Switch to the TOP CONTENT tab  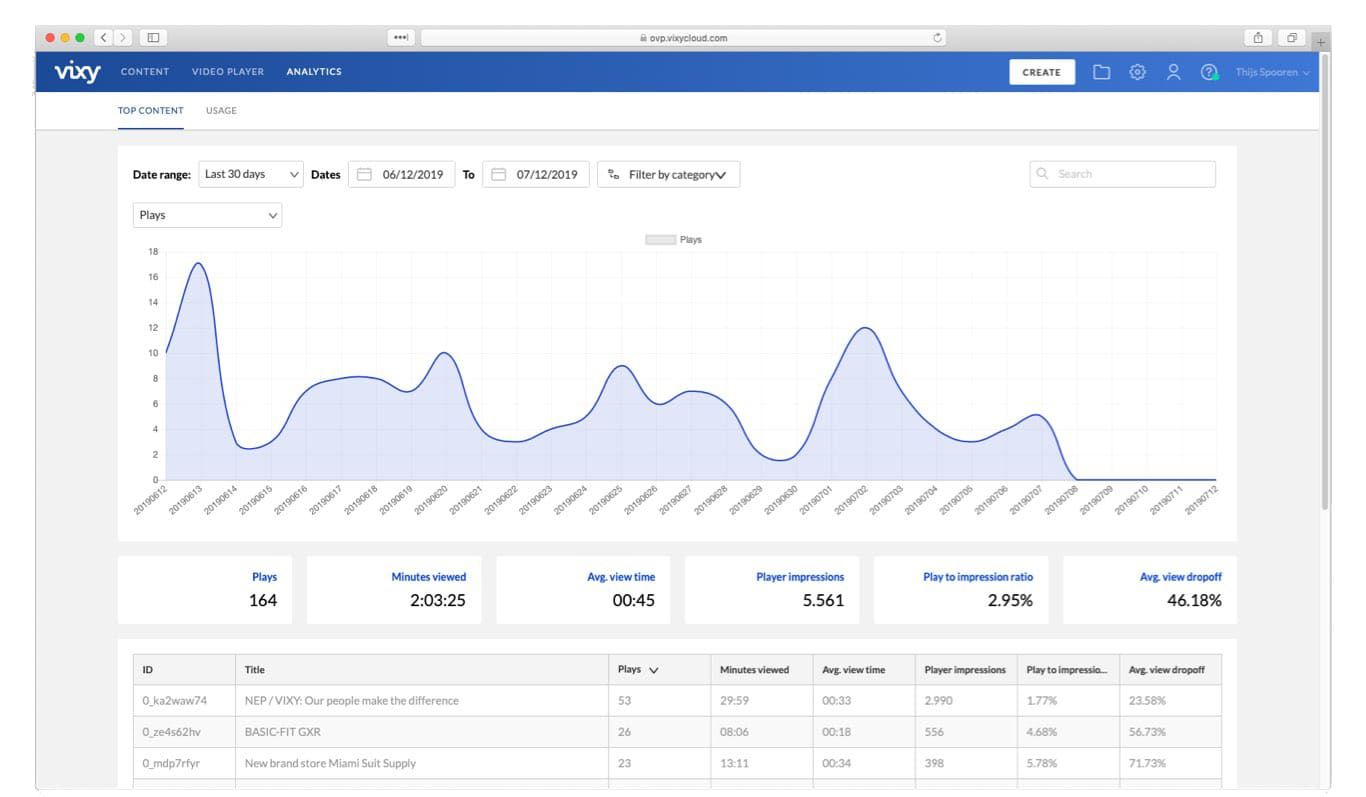click(151, 110)
